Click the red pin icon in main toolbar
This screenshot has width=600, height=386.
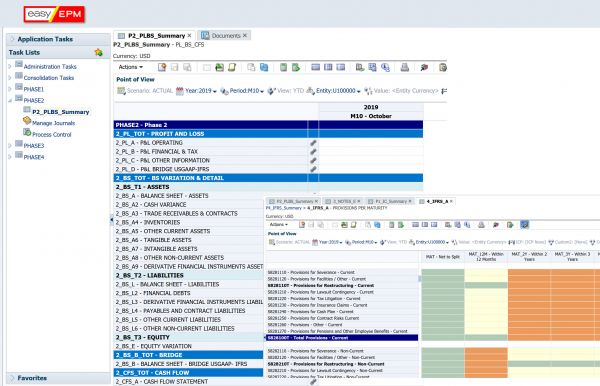tap(424, 67)
